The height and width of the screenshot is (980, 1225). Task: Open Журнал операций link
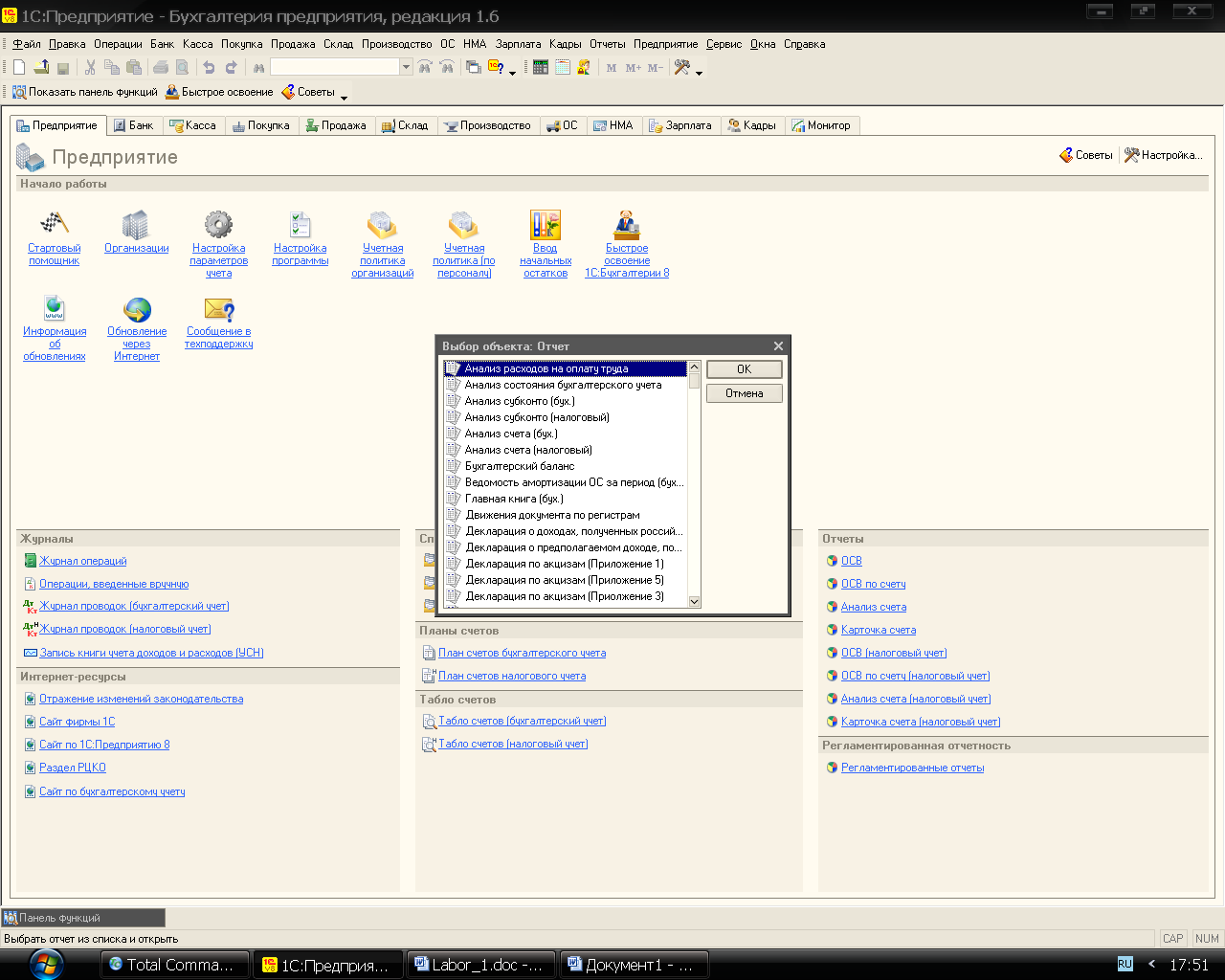tap(82, 561)
